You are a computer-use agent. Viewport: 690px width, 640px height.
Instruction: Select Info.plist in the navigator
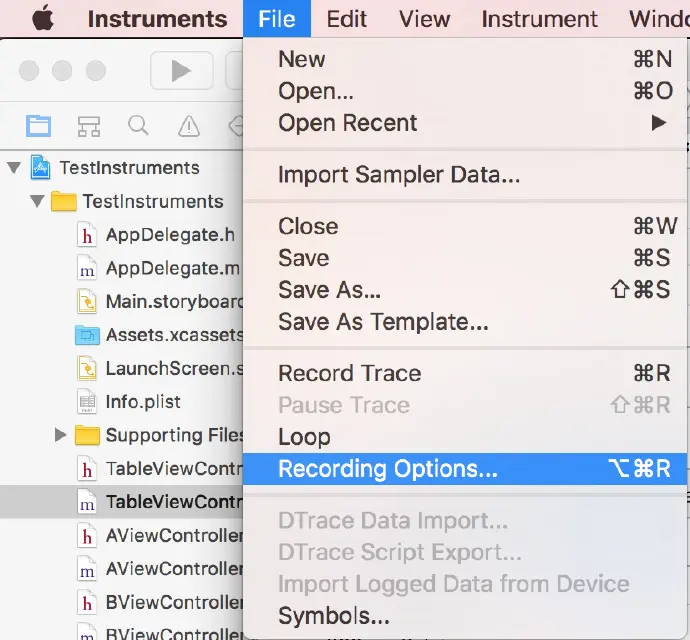(x=143, y=402)
